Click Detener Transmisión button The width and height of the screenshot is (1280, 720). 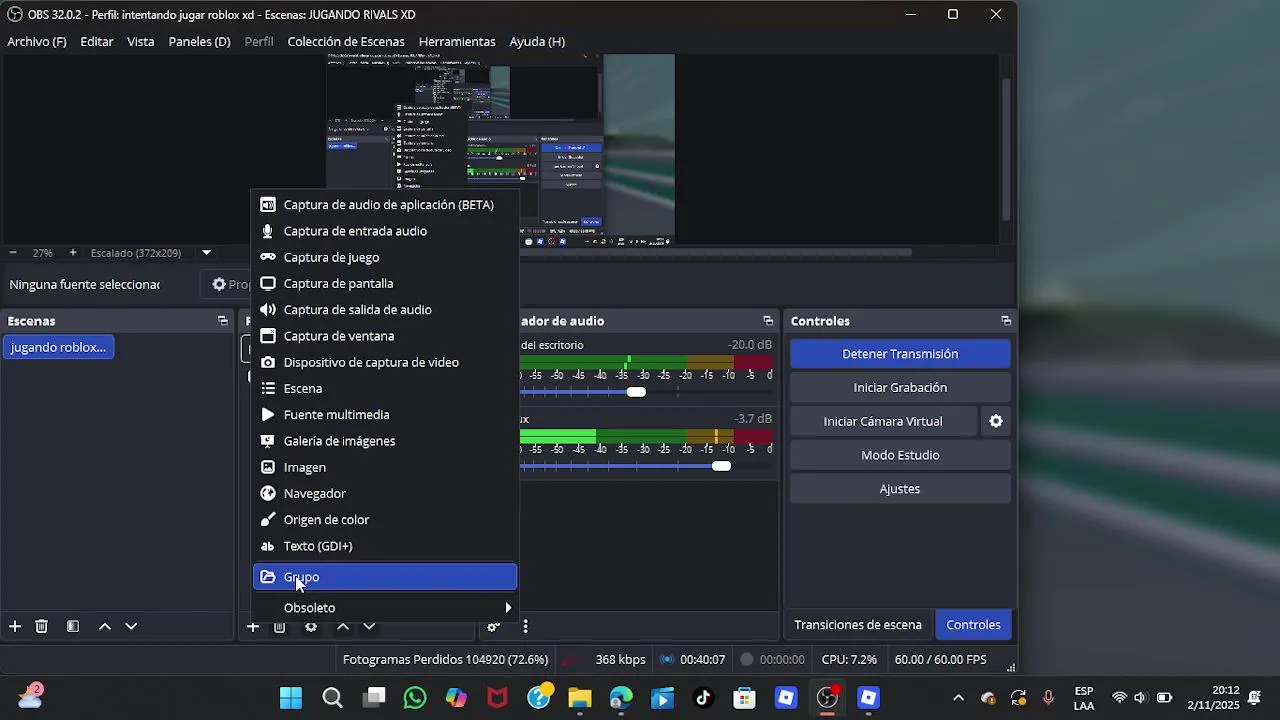(900, 354)
